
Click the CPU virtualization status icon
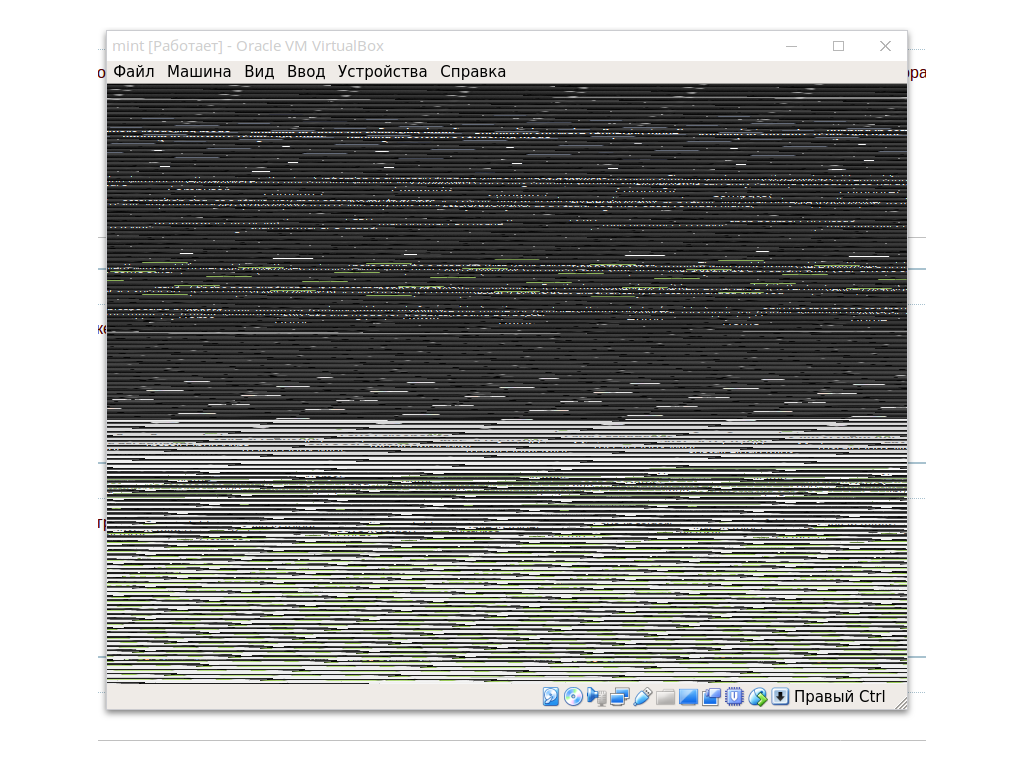tap(734, 697)
